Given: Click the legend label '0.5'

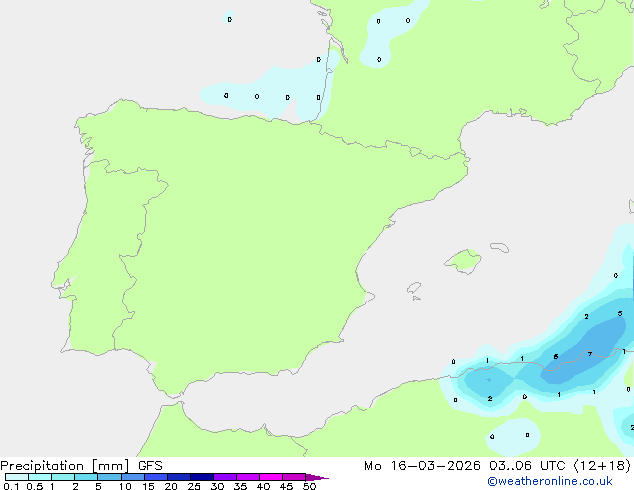Looking at the screenshot, I should 34,486.
